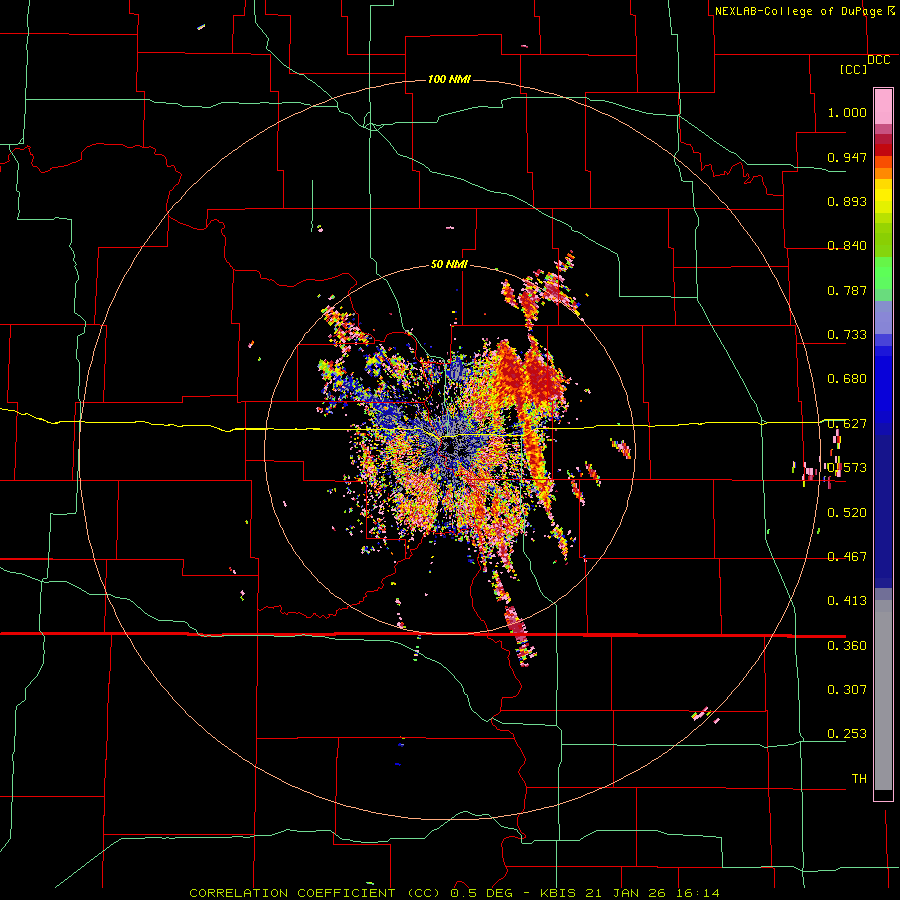Viewport: 900px width, 900px height.
Task: Click the 0.680 color scale value
Action: pos(847,378)
